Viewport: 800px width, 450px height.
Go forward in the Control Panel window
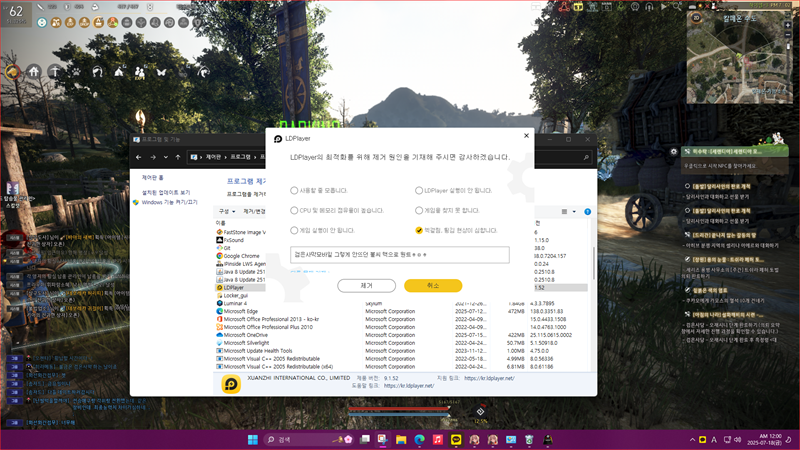153,157
